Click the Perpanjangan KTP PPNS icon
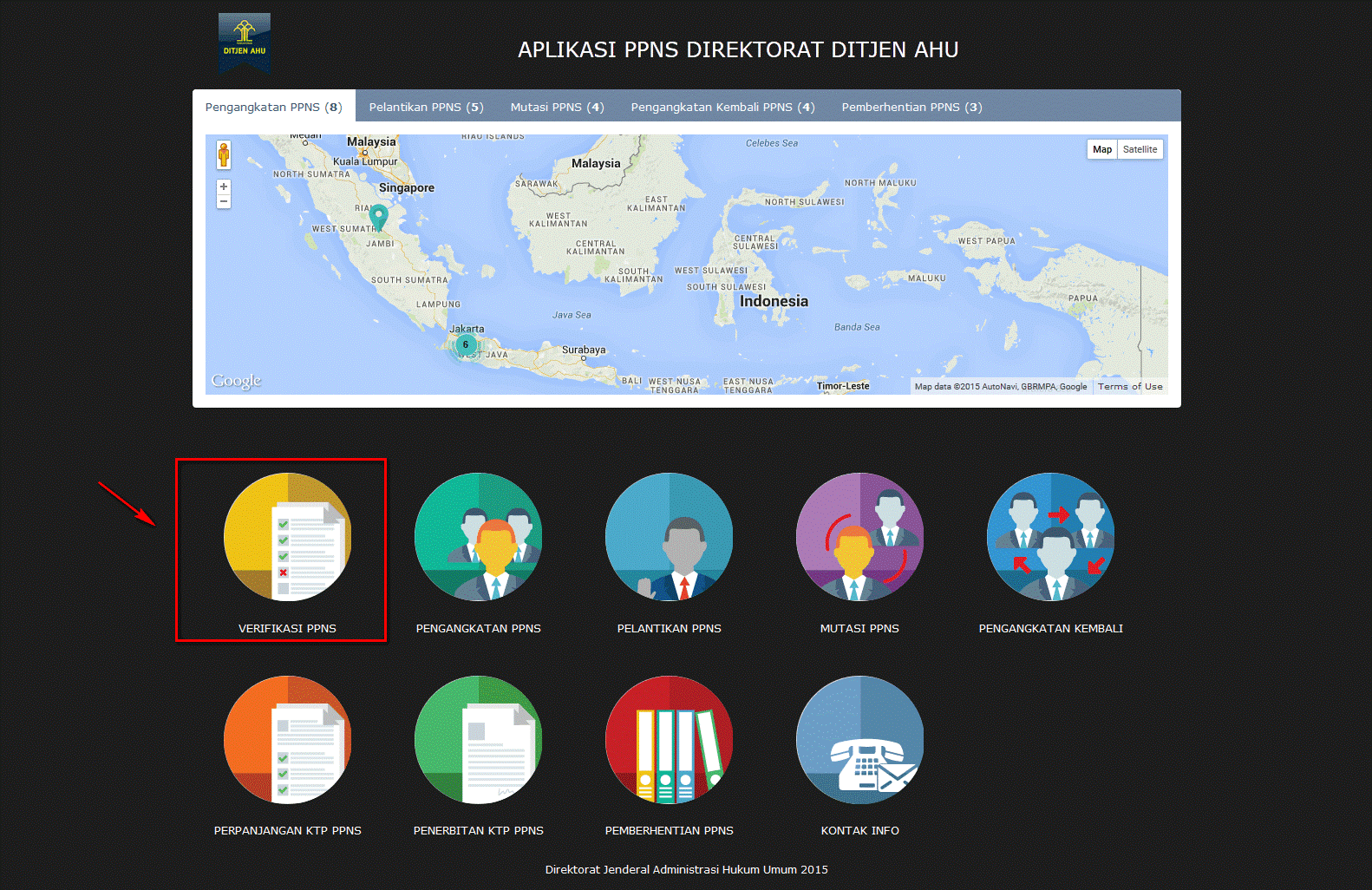1372x890 pixels. (287, 740)
